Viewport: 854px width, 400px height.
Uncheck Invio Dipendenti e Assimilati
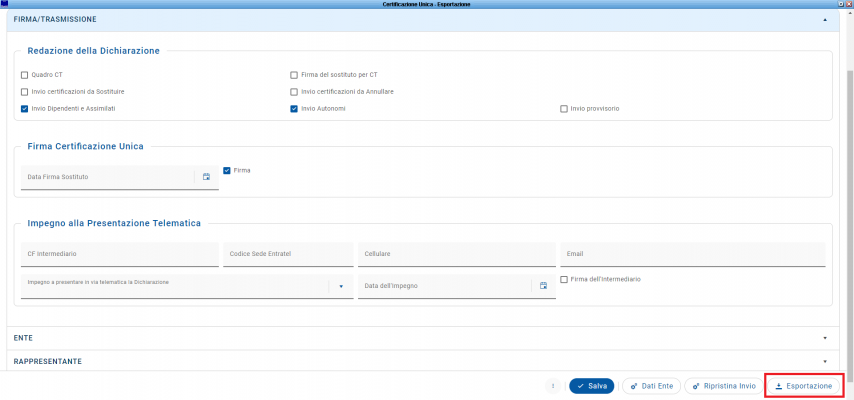[25, 108]
